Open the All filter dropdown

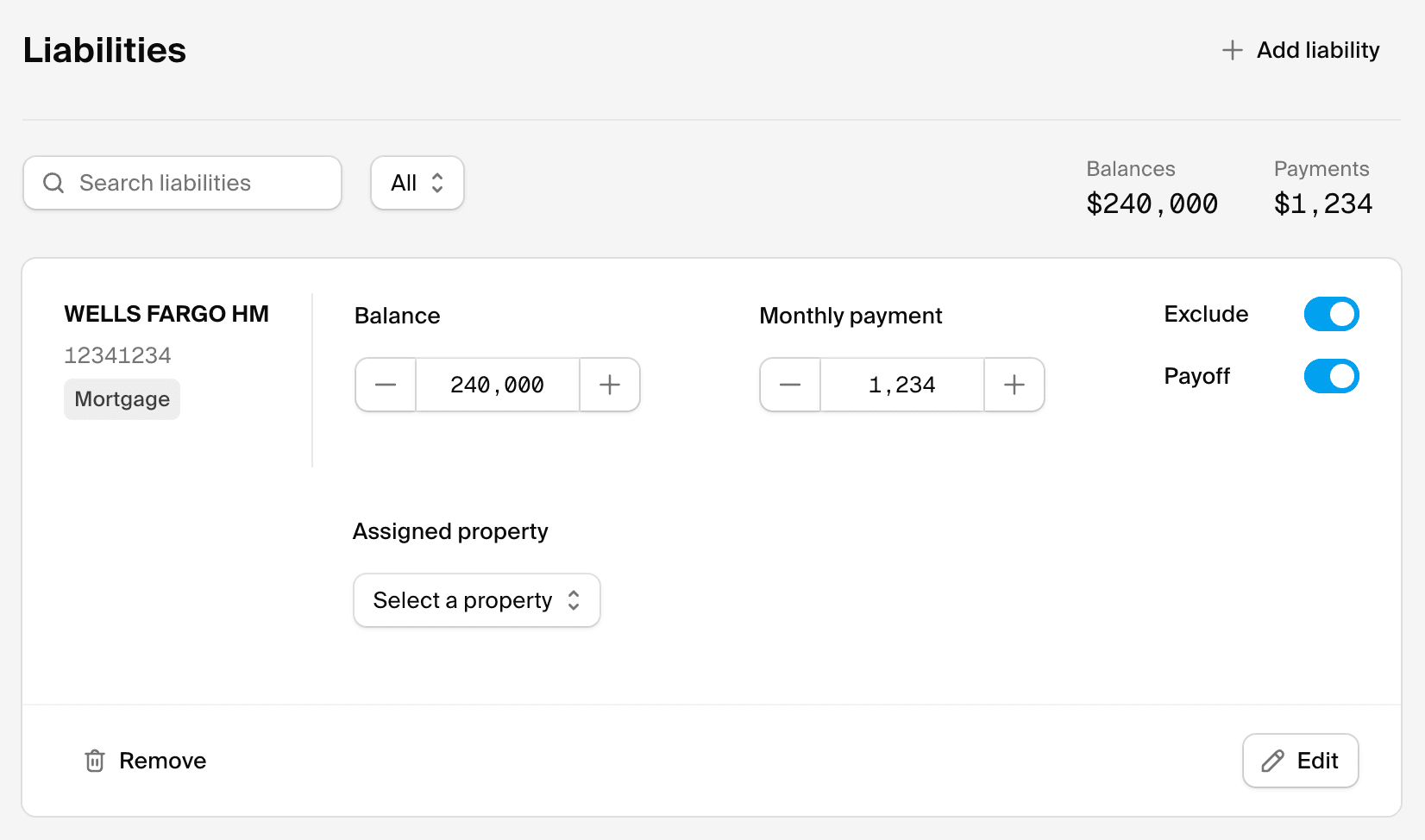tap(417, 183)
